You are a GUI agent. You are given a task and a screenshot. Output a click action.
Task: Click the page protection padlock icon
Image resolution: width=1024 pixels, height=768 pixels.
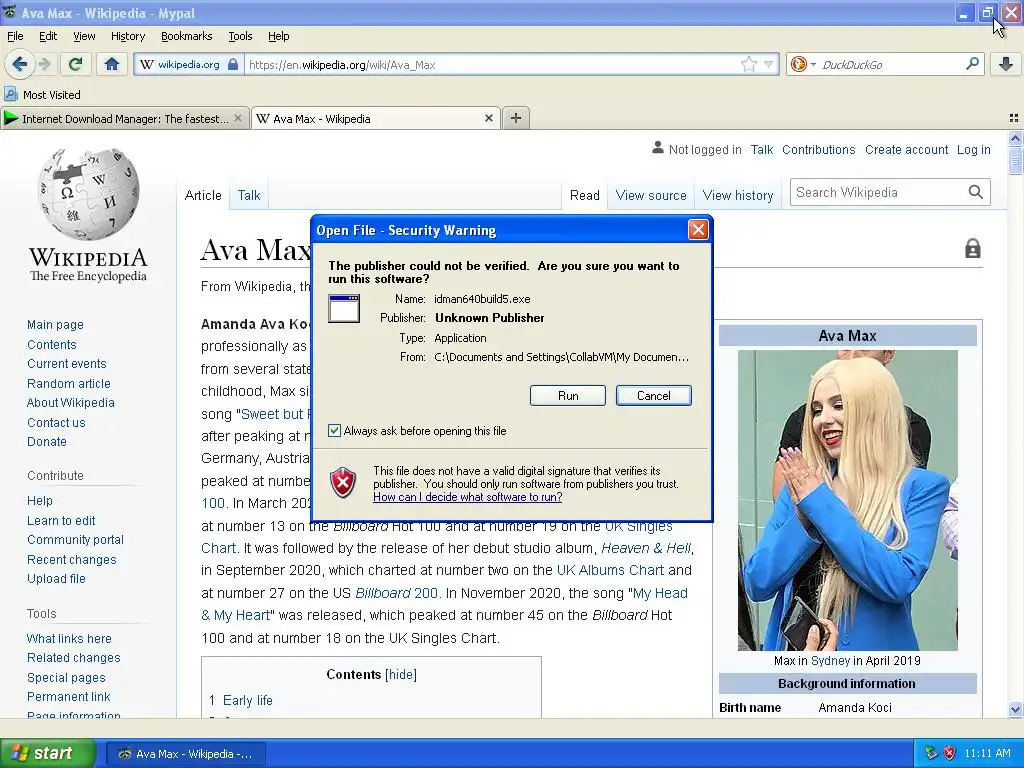(972, 249)
